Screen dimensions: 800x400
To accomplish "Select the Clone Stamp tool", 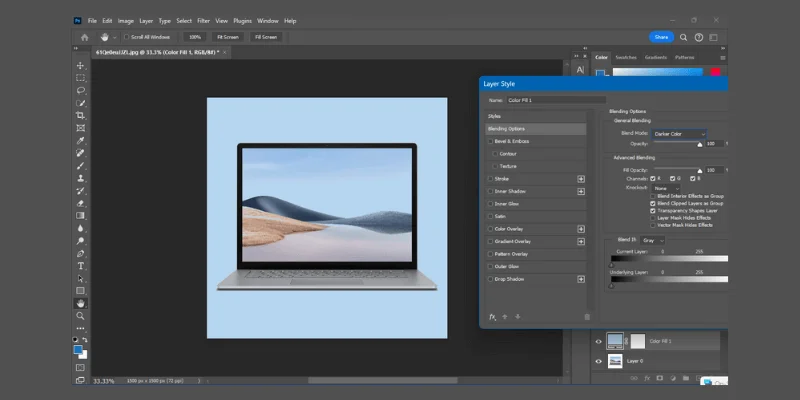I will pos(81,178).
